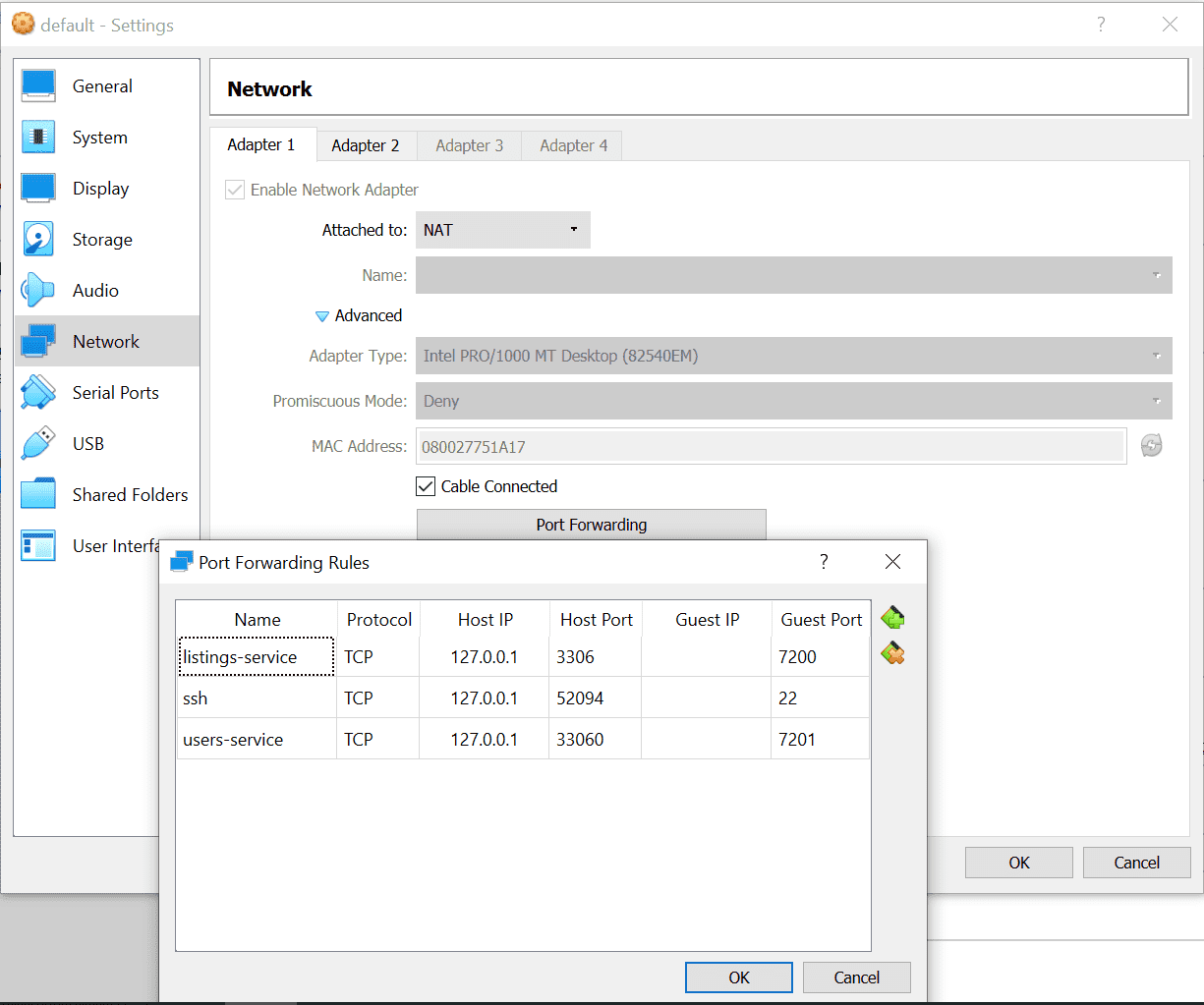Click the Host Port 3306 cell
Screen dimensions: 1204x1005
(595, 656)
